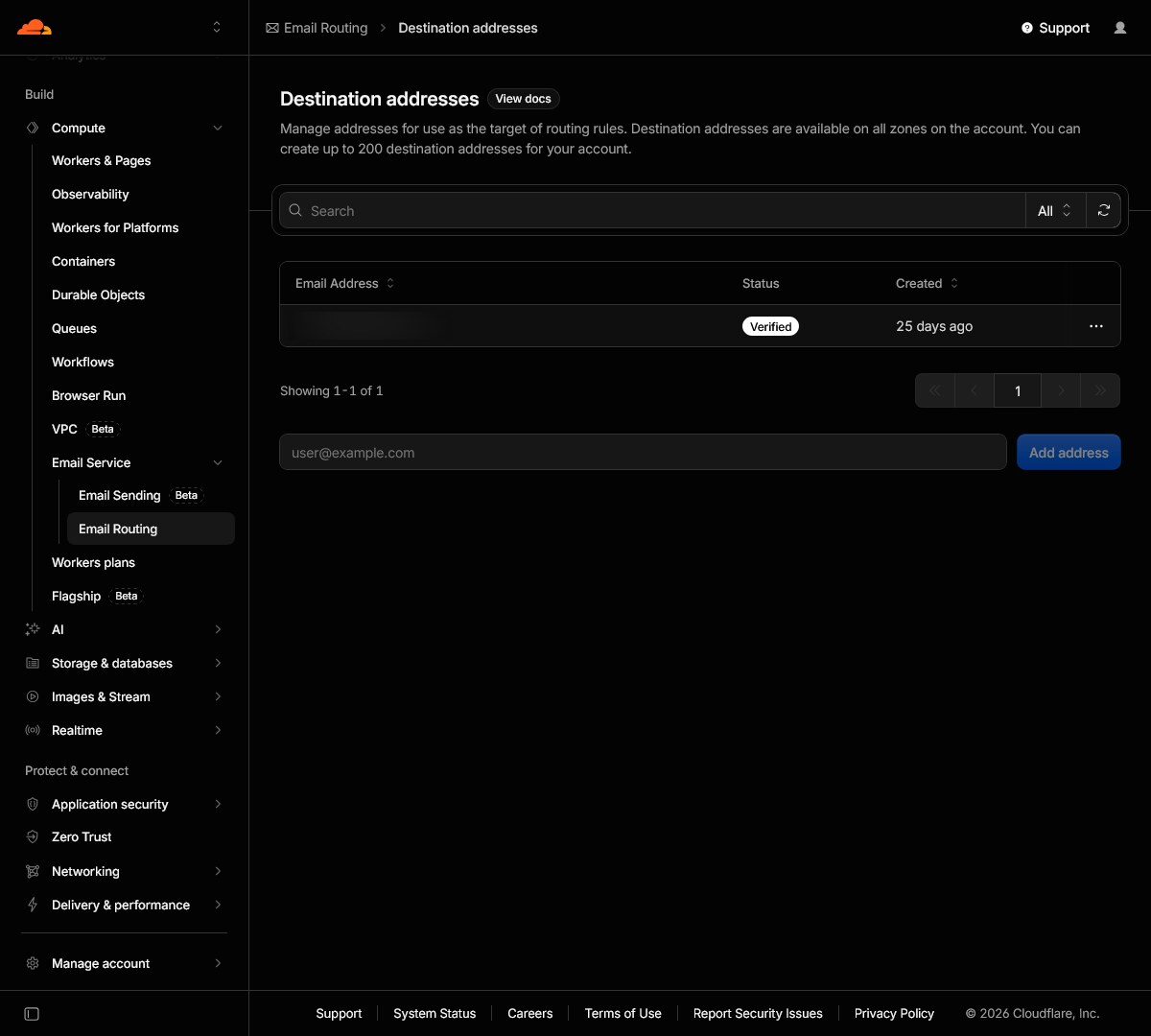Image resolution: width=1151 pixels, height=1036 pixels.
Task: Expand Application security section
Action: click(x=218, y=804)
